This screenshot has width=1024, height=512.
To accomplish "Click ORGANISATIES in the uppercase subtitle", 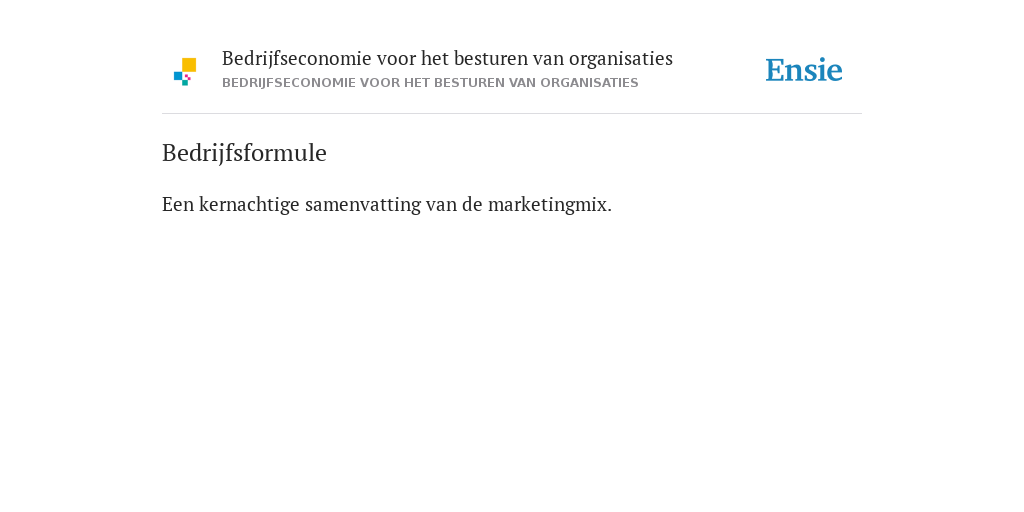I will click(x=589, y=83).
